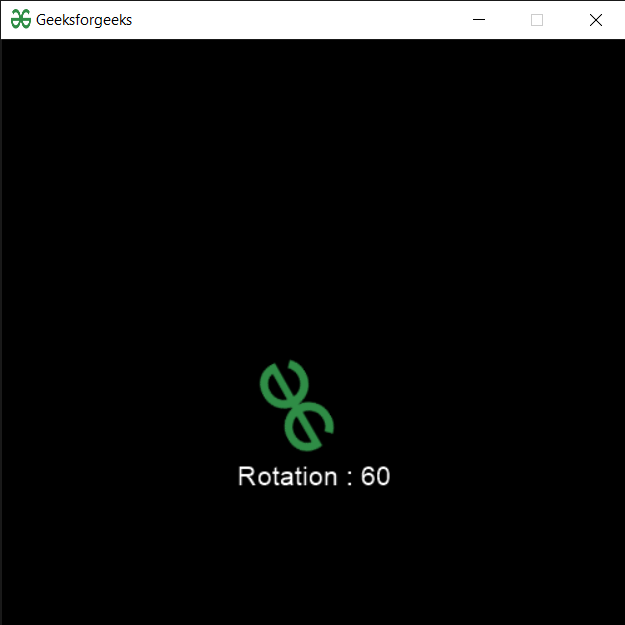
Task: Click the 'Geeksforgeeks' window title text
Action: click(84, 20)
